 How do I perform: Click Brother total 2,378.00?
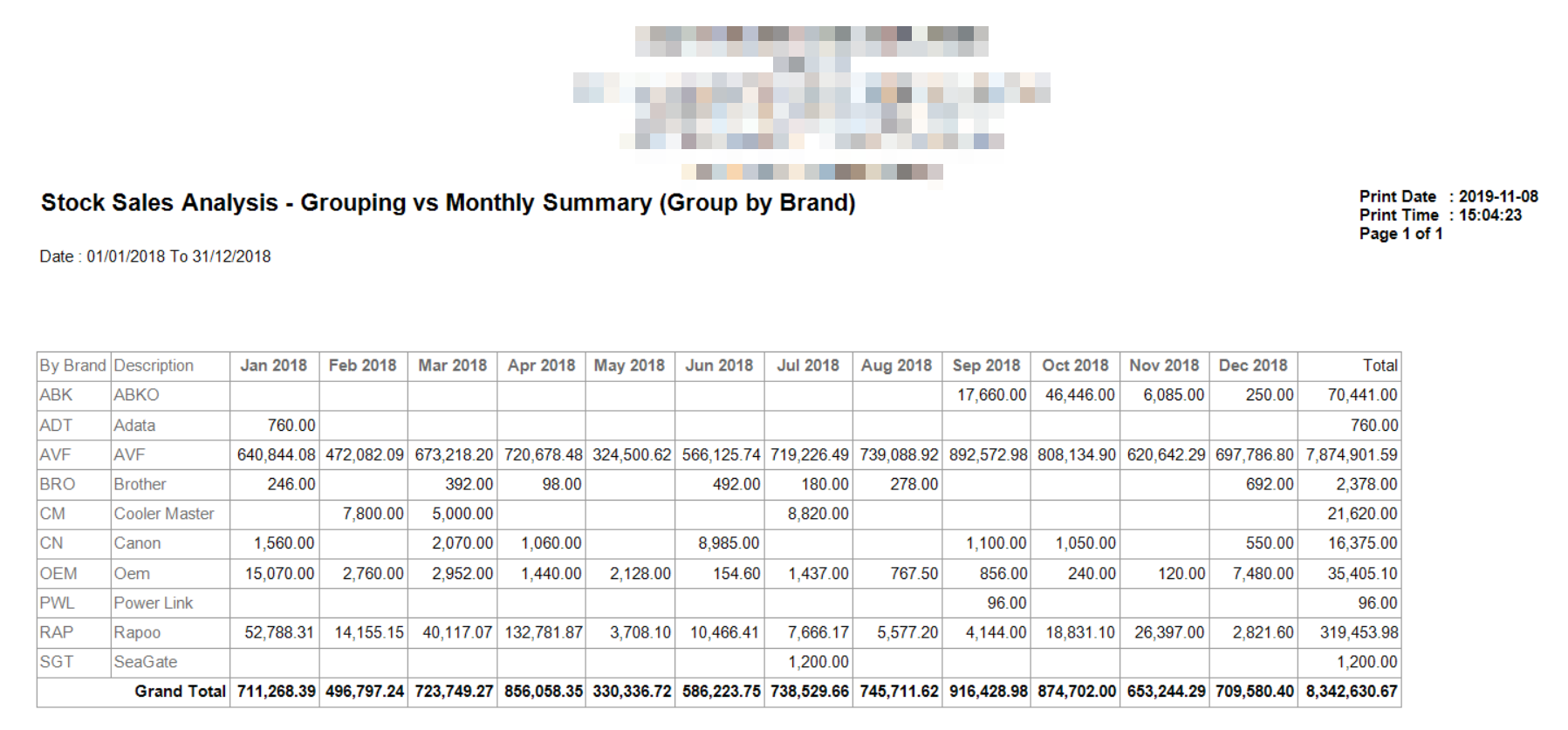[1367, 484]
